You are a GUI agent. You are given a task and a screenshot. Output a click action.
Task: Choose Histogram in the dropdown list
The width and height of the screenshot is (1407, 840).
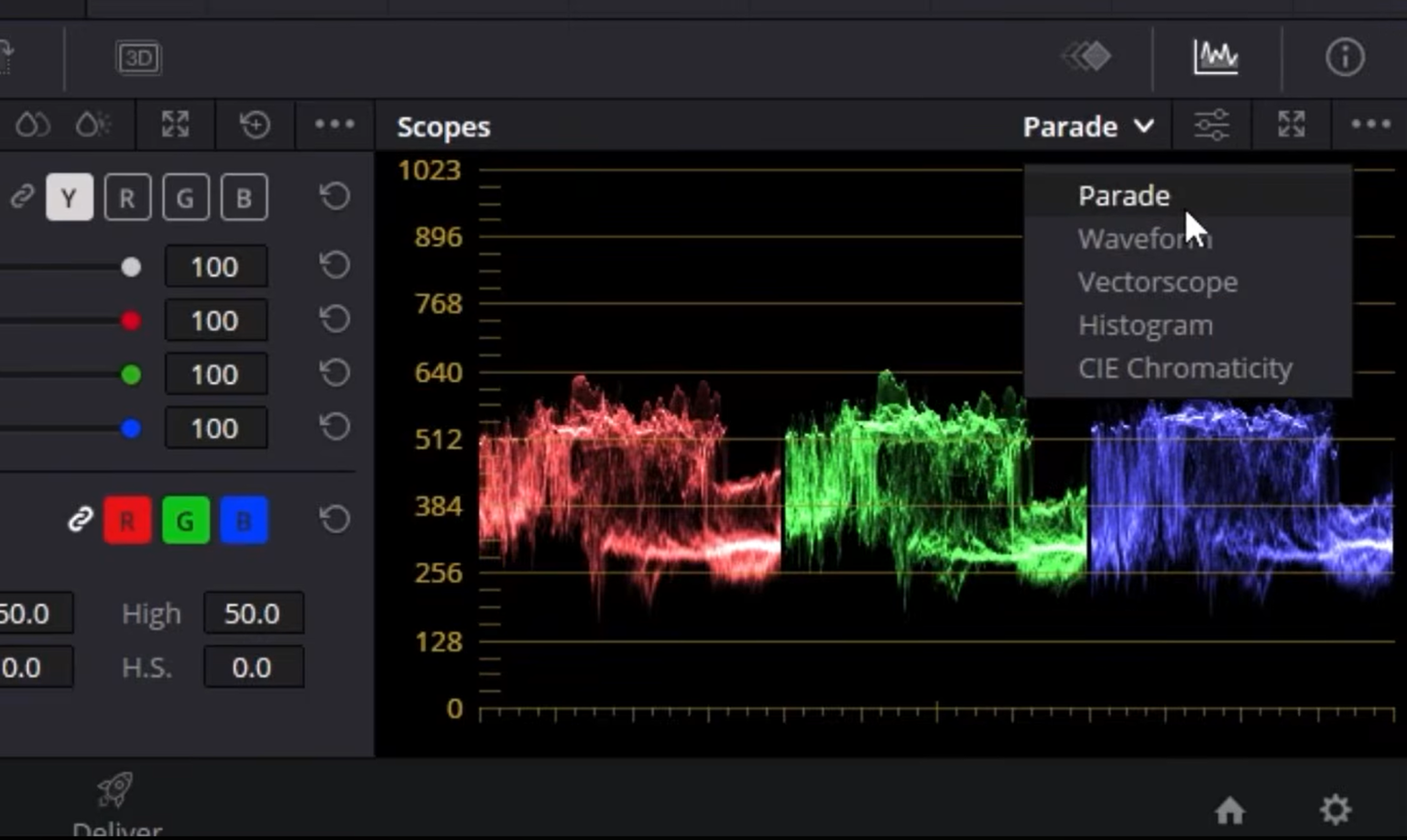(x=1145, y=325)
